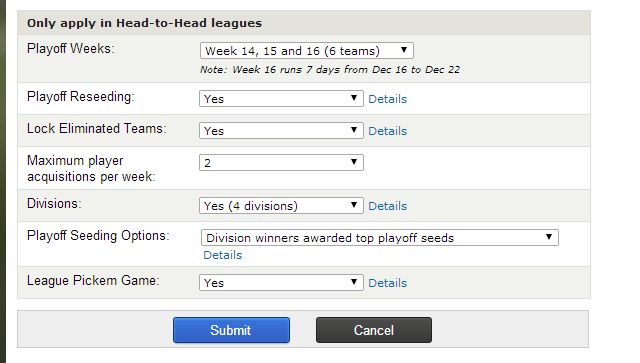Select the Head-to-Head leagues section header

point(144,23)
